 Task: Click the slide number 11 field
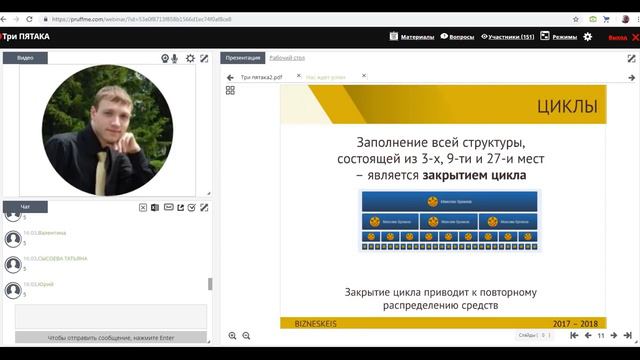pyautogui.click(x=601, y=336)
